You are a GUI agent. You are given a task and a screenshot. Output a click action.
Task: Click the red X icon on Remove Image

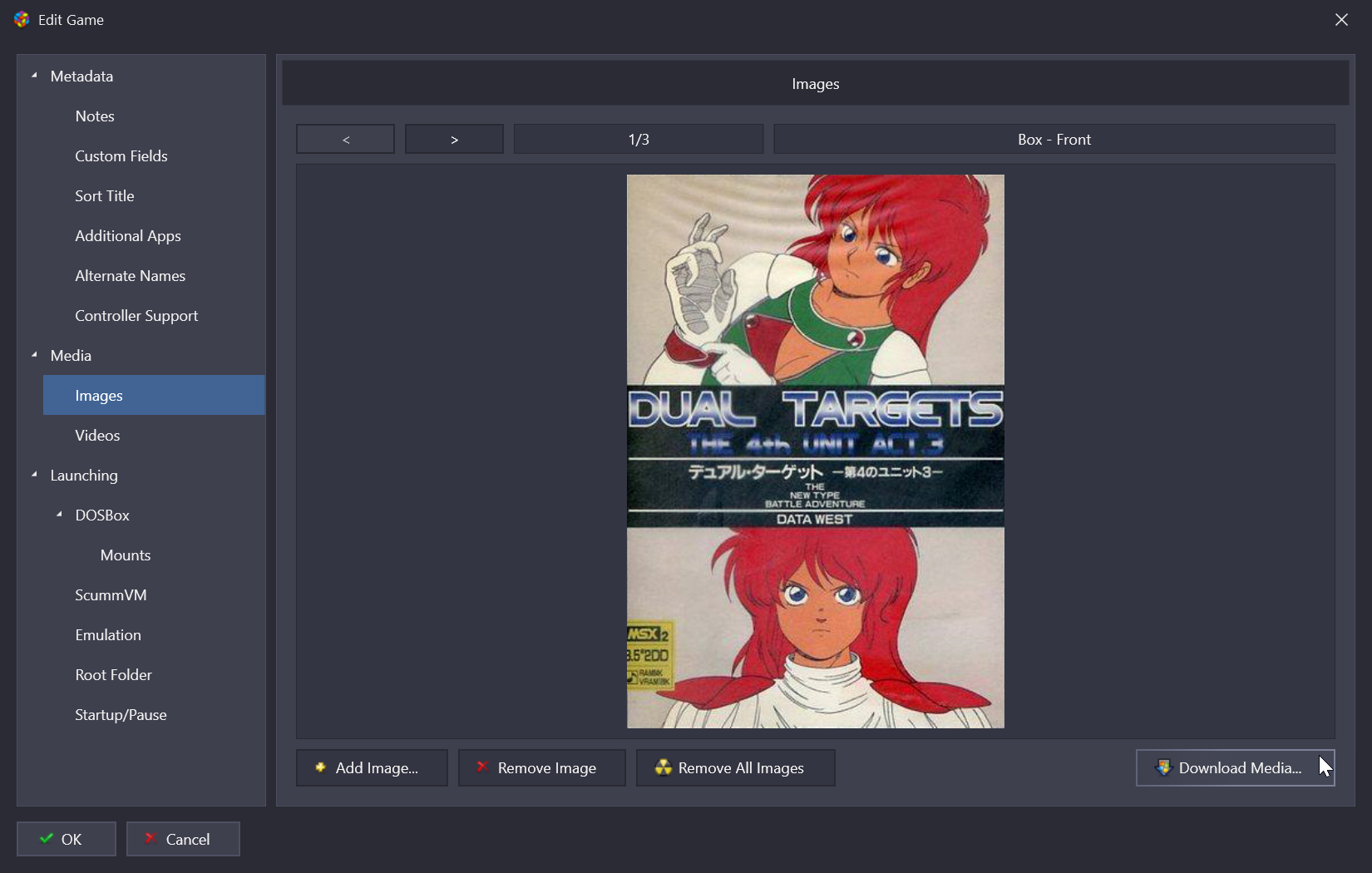(481, 767)
